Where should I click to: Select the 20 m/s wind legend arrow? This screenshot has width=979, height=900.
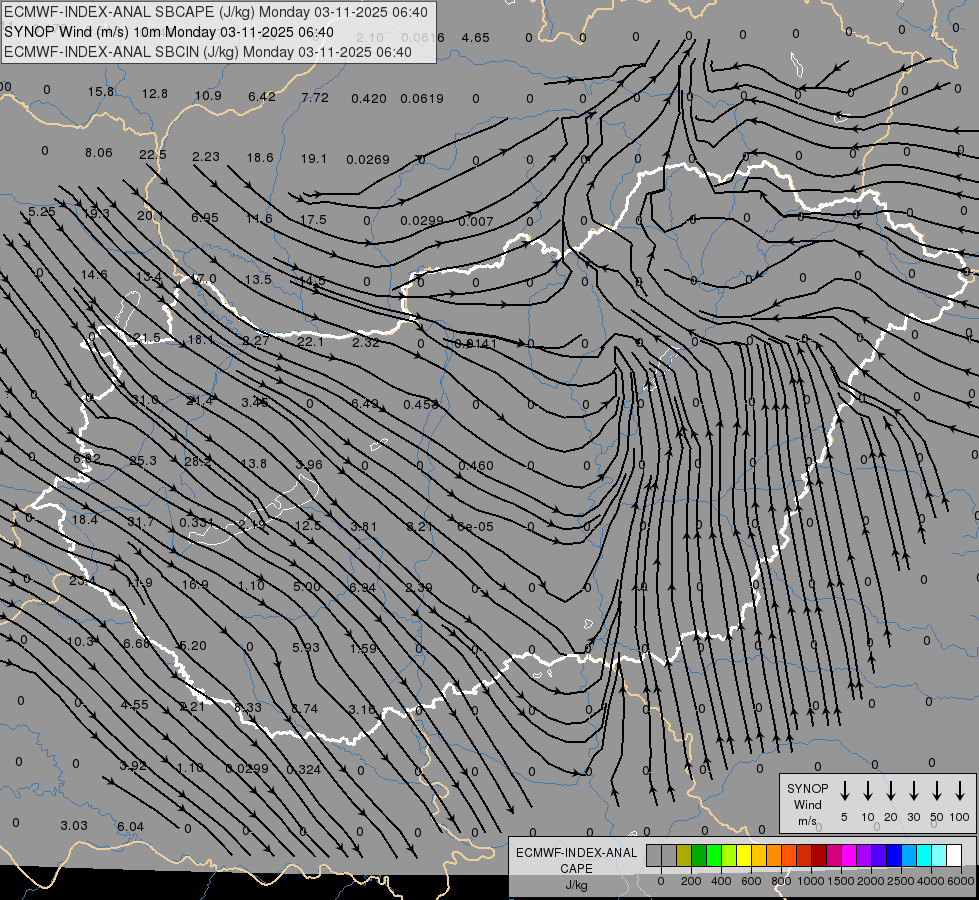click(891, 791)
